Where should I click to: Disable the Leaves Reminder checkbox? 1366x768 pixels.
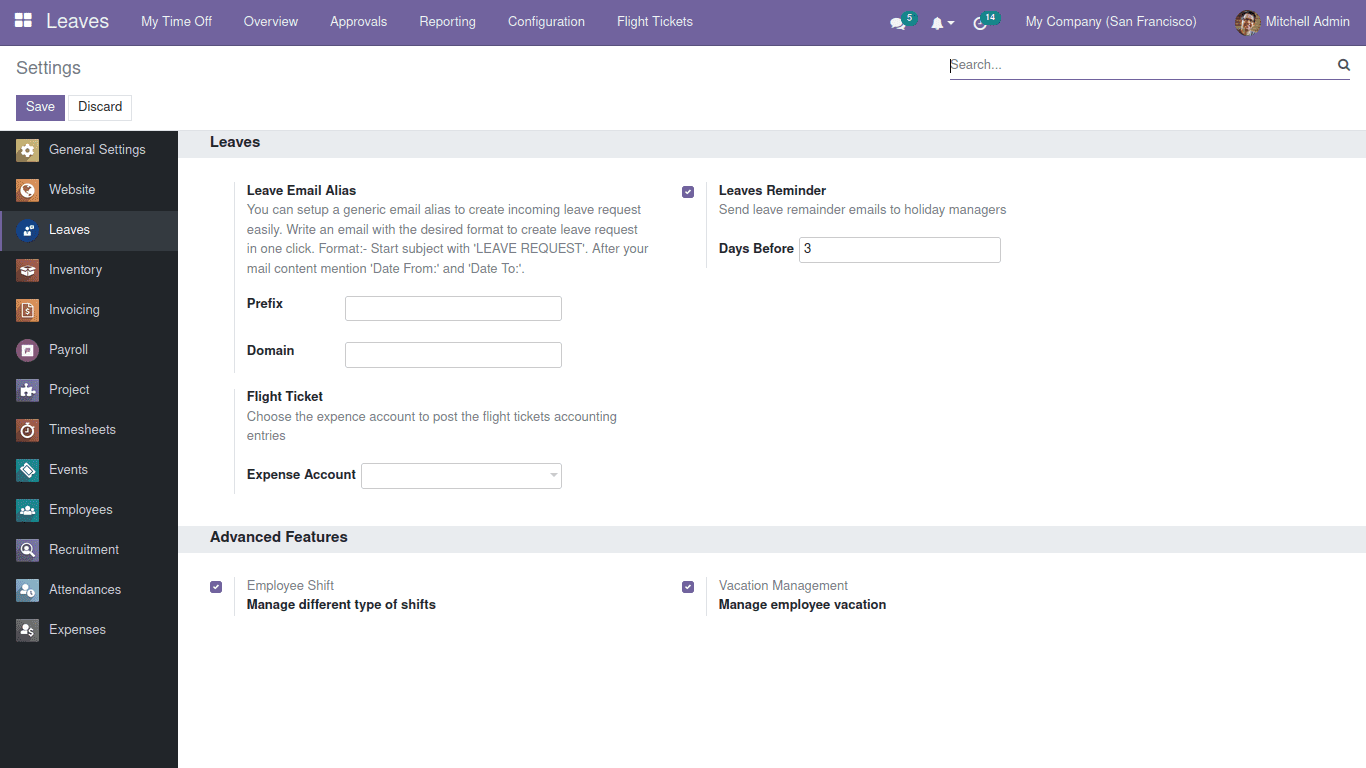[688, 191]
